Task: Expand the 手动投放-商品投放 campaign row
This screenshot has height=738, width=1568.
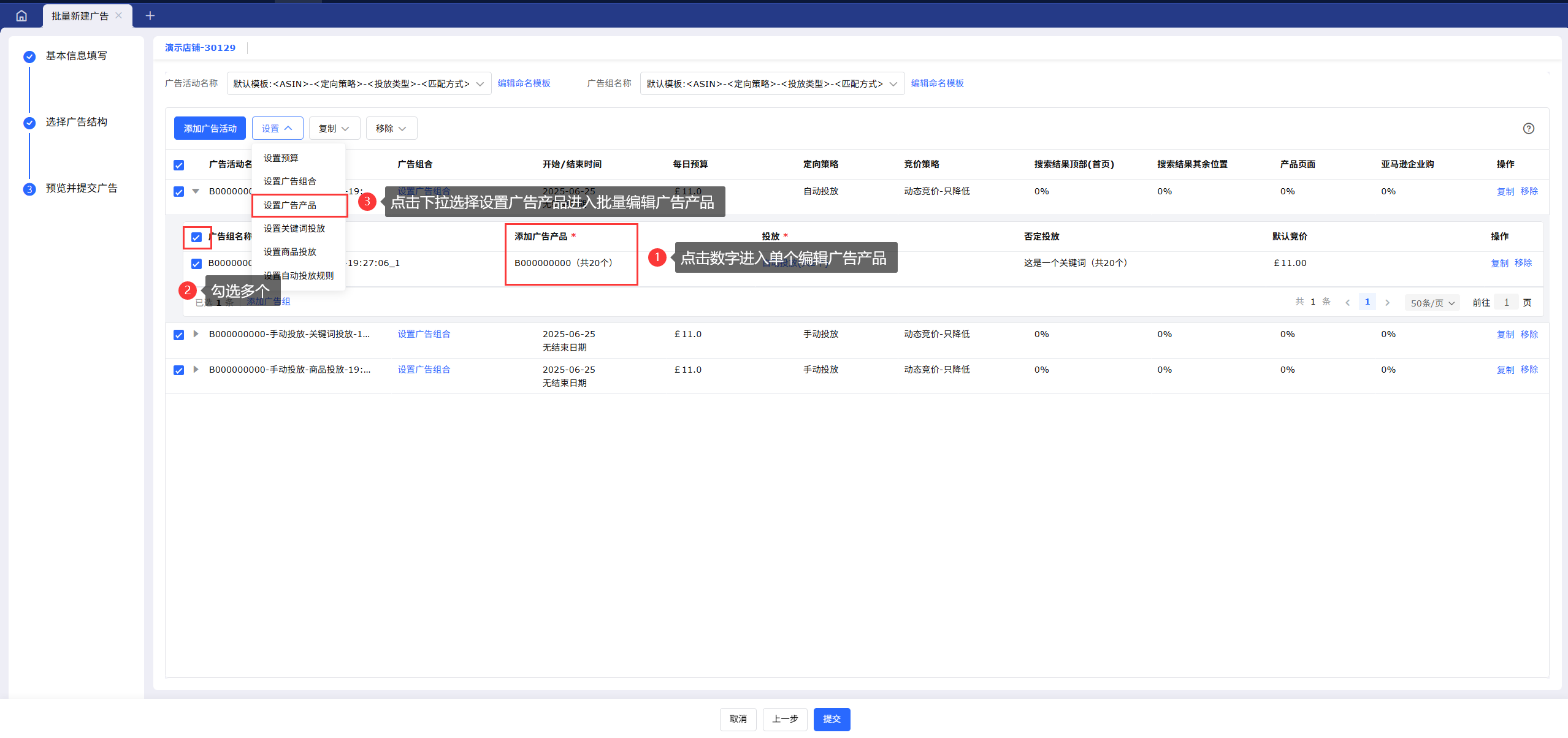Action: (196, 370)
